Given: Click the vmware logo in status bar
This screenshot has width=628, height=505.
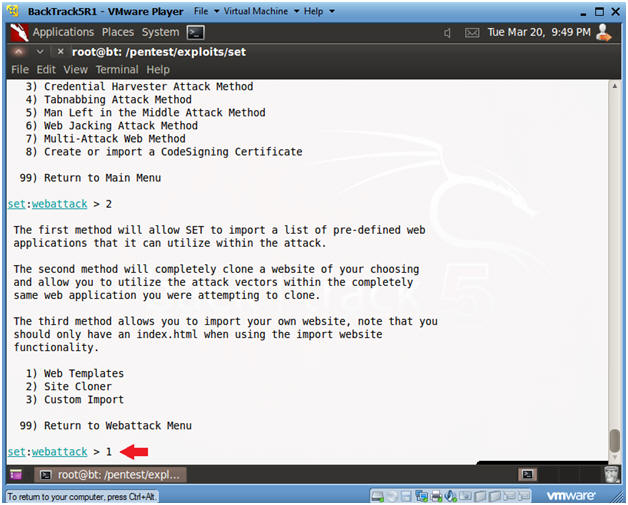Looking at the screenshot, I should click(571, 496).
